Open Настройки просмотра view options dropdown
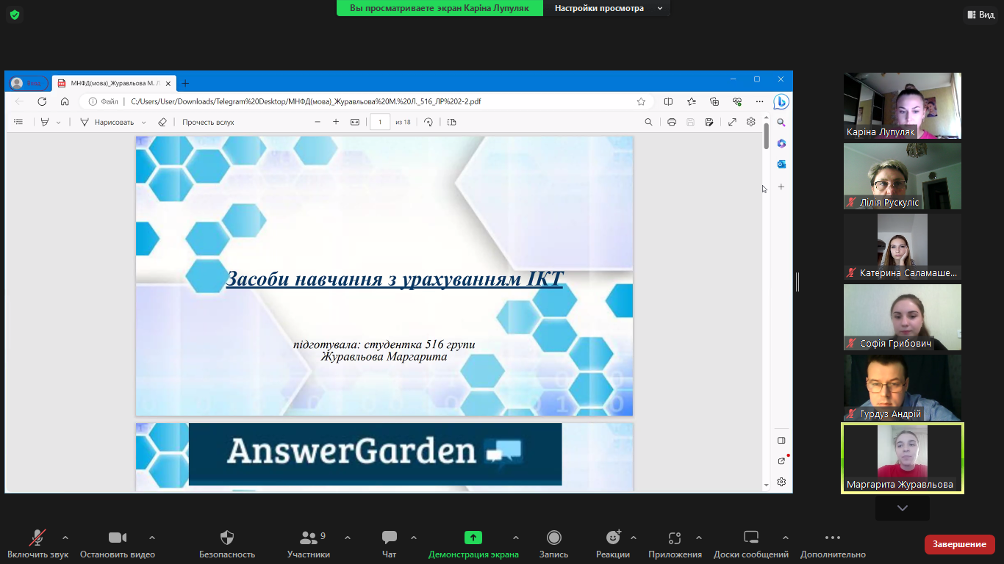1004x564 pixels. click(x=609, y=8)
